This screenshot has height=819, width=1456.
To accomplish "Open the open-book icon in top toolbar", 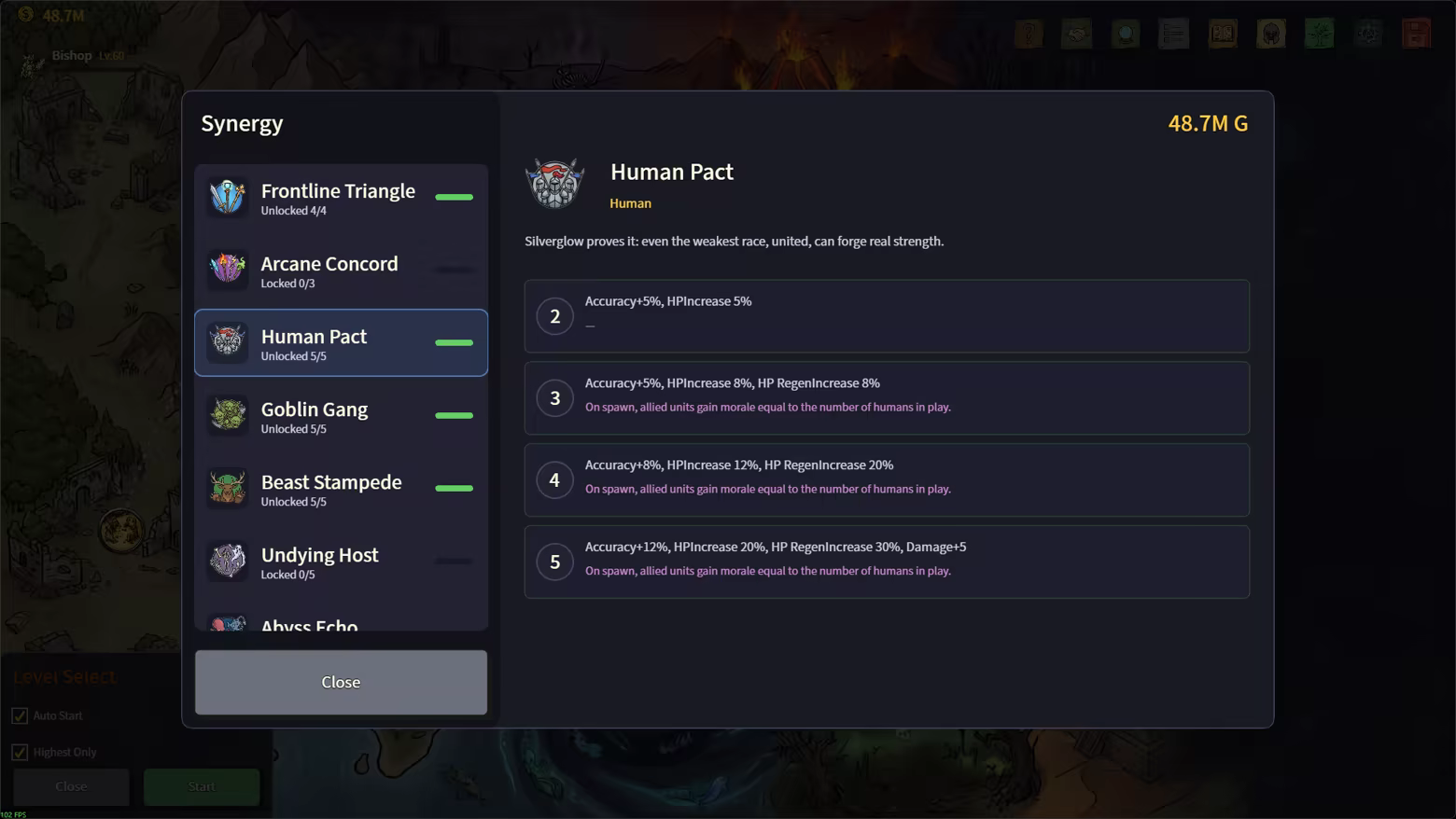I will [x=1223, y=35].
